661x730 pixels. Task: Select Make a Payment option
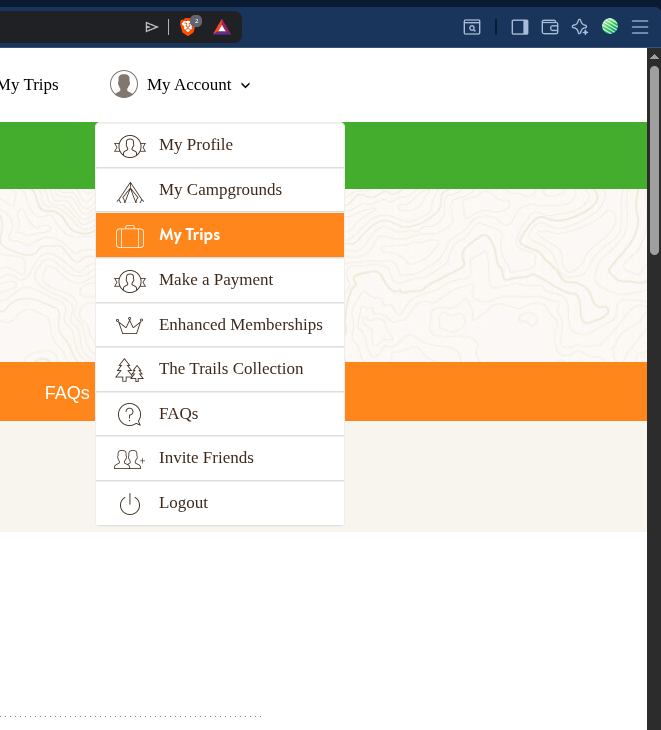216,280
